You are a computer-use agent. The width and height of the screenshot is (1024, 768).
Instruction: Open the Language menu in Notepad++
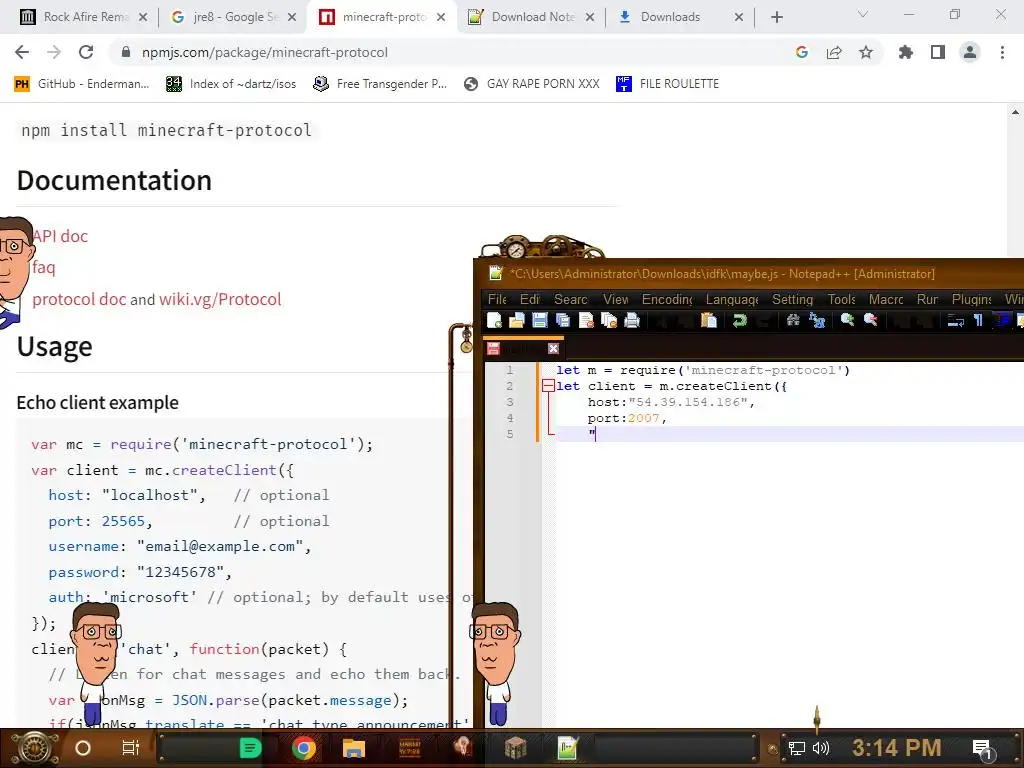point(731,299)
